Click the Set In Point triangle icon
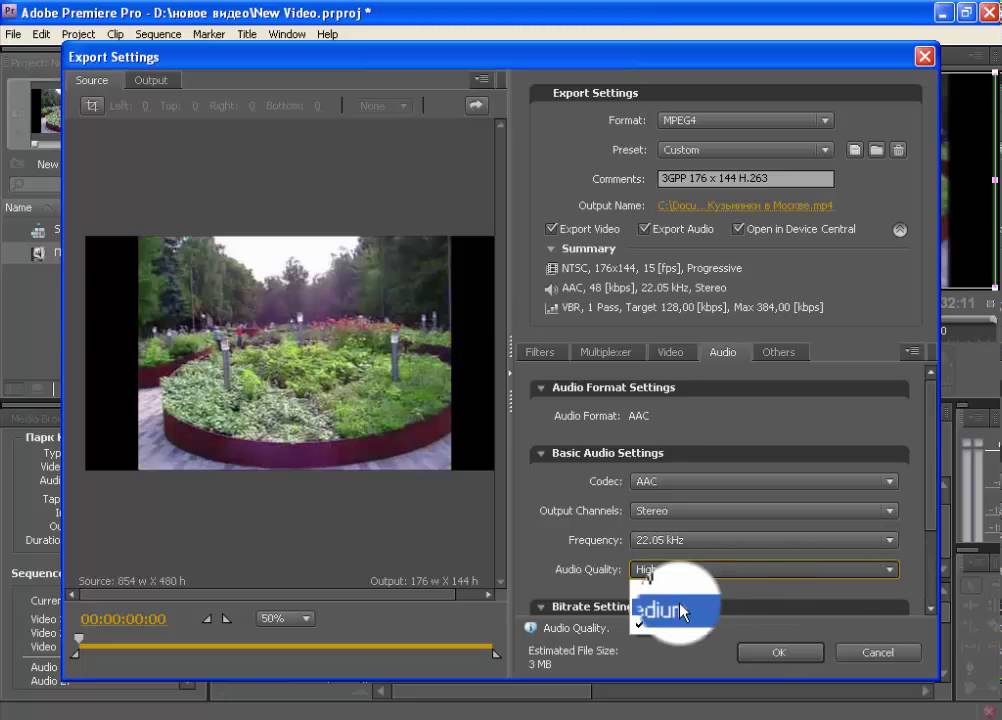The height and width of the screenshot is (720, 1002). (x=207, y=619)
